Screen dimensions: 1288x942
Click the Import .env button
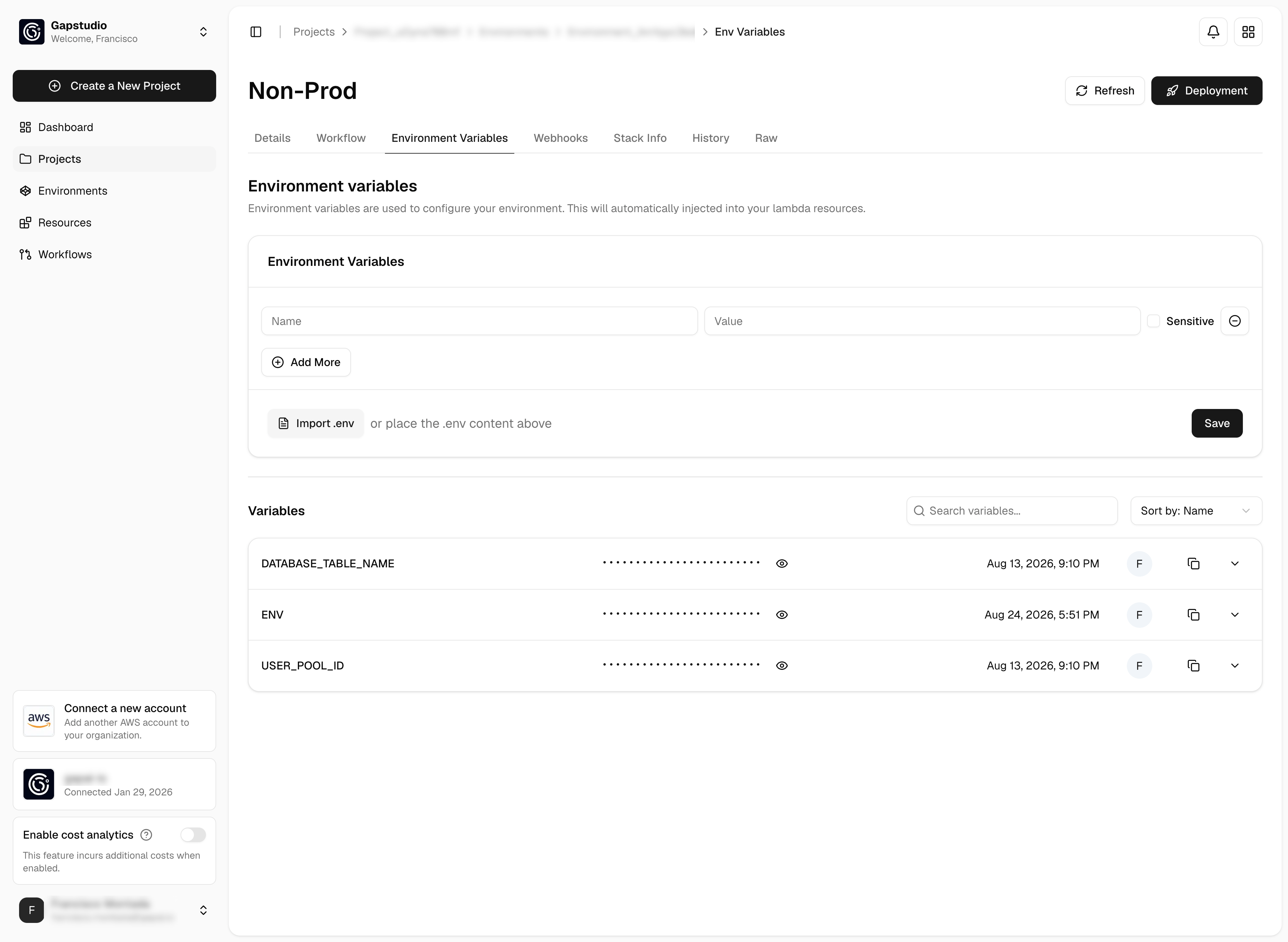tap(316, 423)
